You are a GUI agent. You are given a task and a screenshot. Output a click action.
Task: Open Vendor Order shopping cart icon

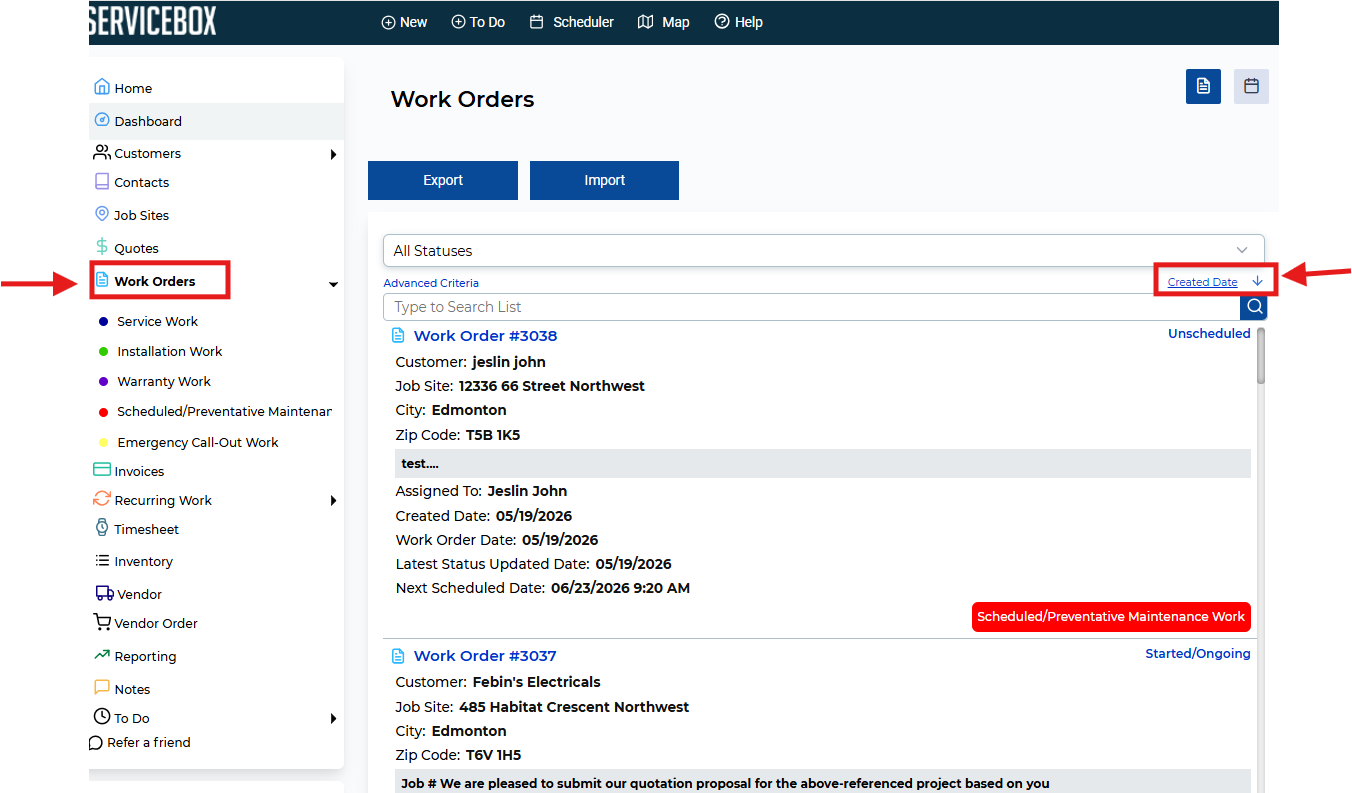tap(102, 622)
